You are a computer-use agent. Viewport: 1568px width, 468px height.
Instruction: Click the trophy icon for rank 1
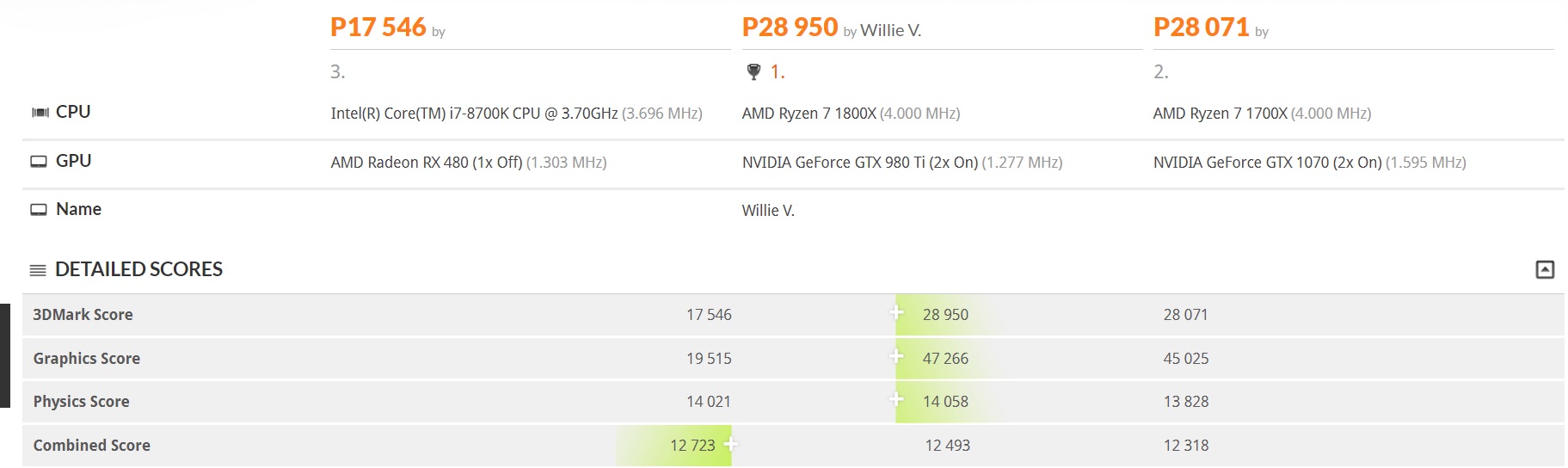[x=753, y=72]
